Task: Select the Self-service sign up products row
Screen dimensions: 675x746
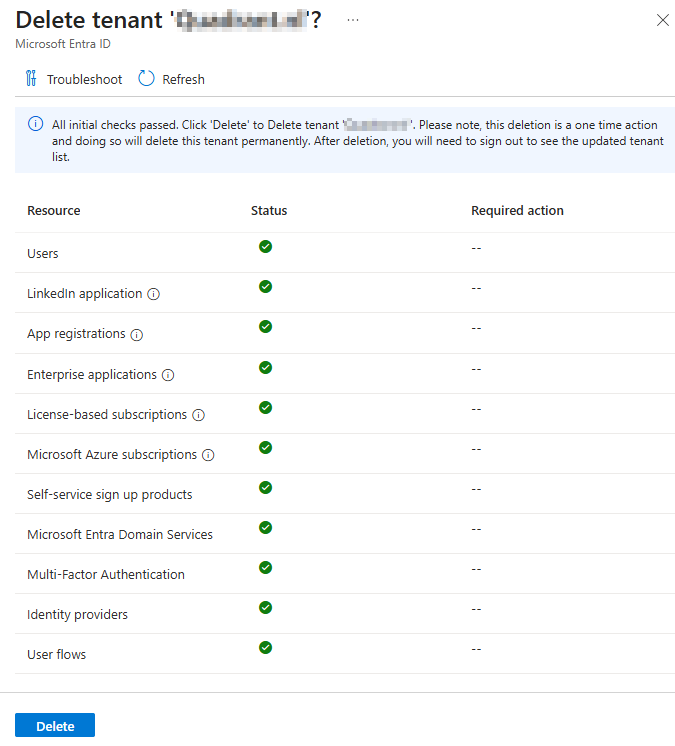Action: point(345,494)
